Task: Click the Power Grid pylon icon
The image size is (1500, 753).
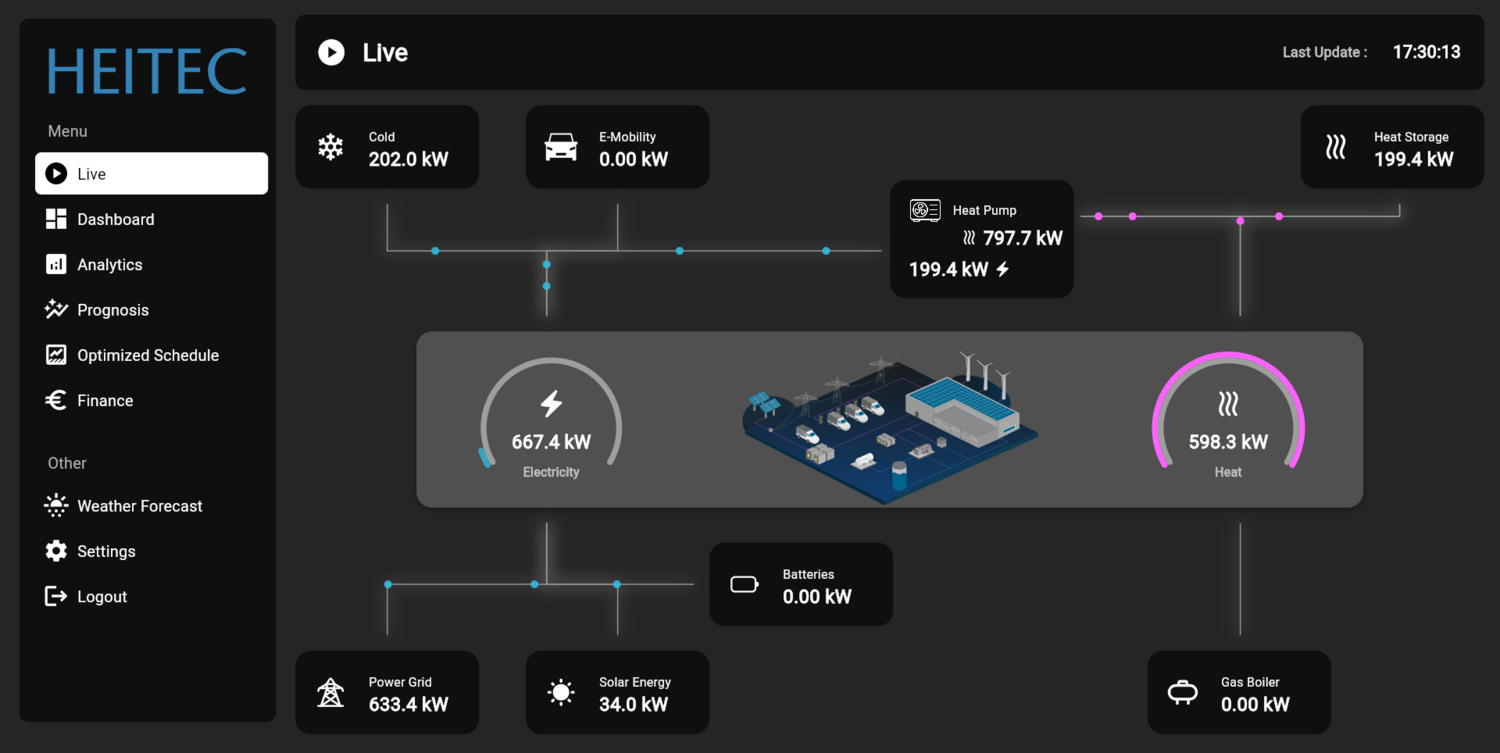Action: coord(330,692)
